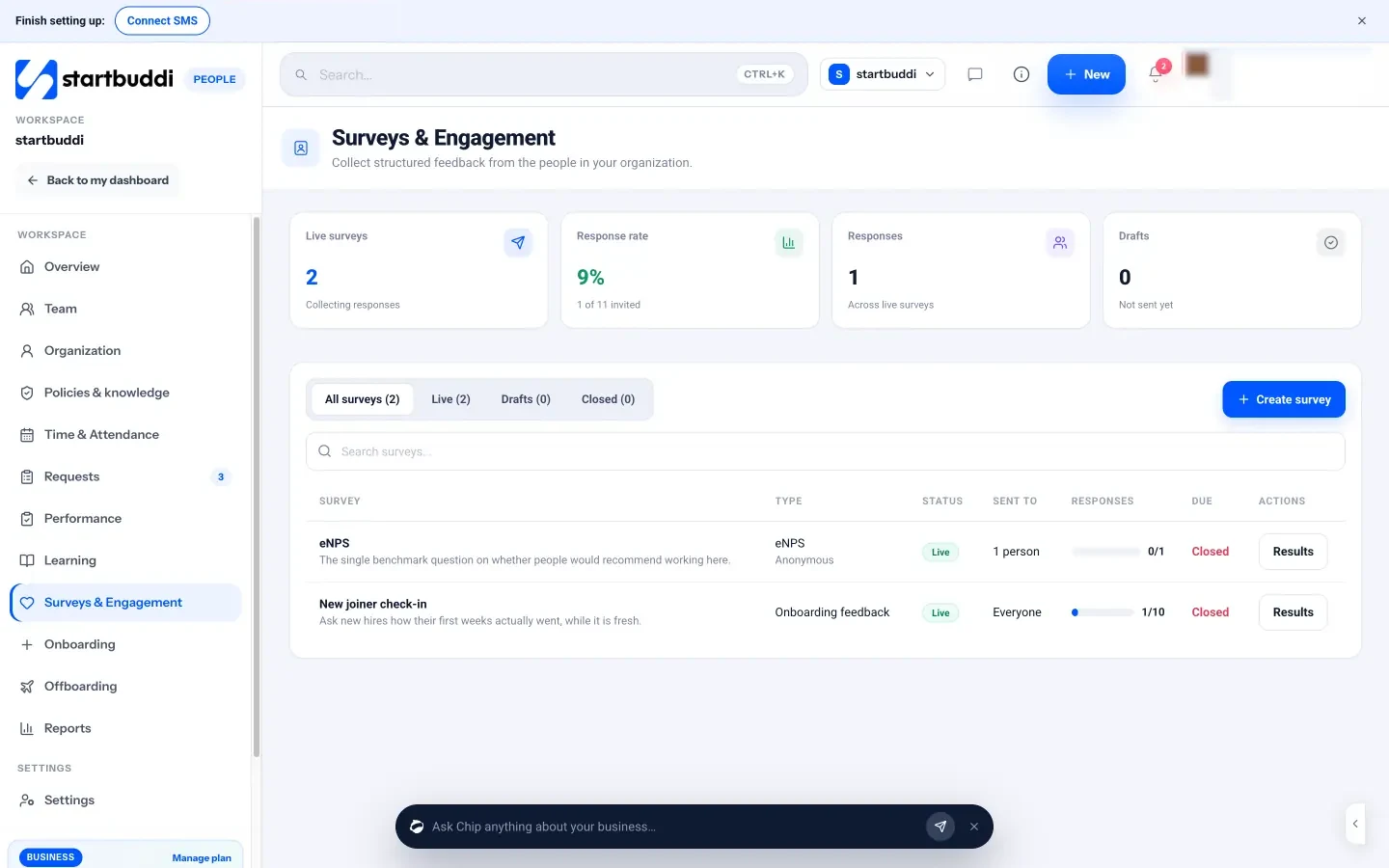
Task: Click Everyone in New joiner row
Action: (x=1017, y=612)
